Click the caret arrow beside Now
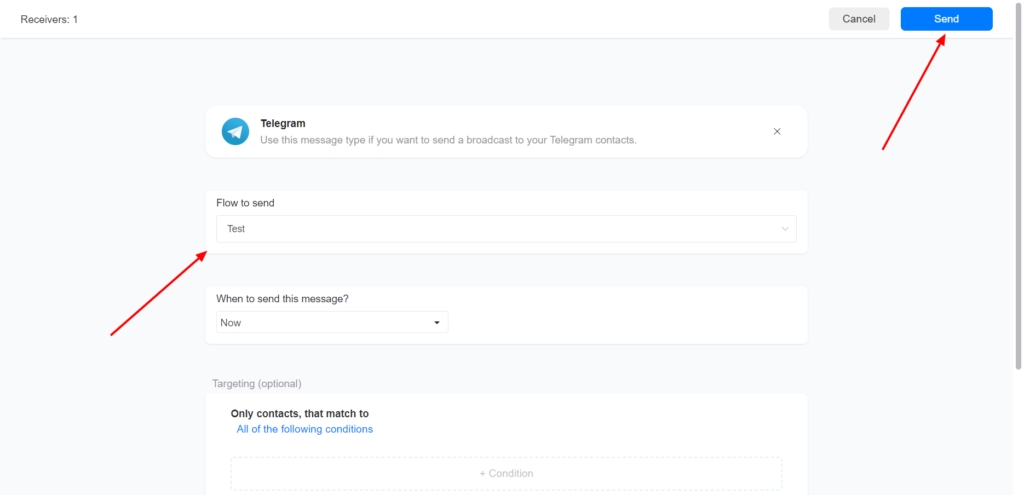Viewport: 1024px width, 495px height. pyautogui.click(x=437, y=322)
